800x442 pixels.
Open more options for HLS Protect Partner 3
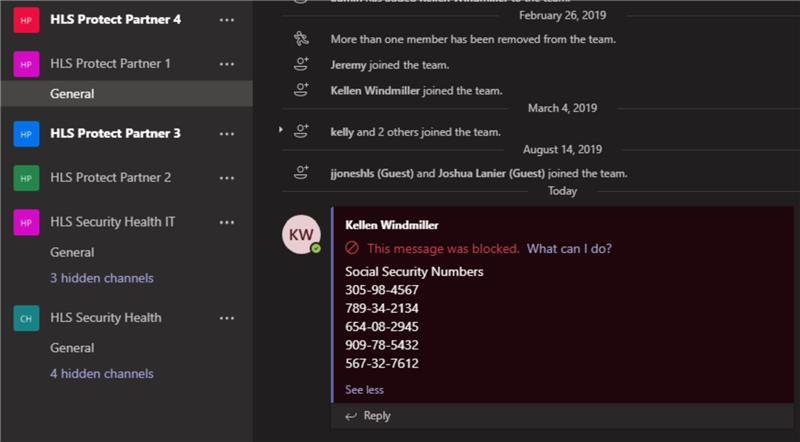(227, 133)
